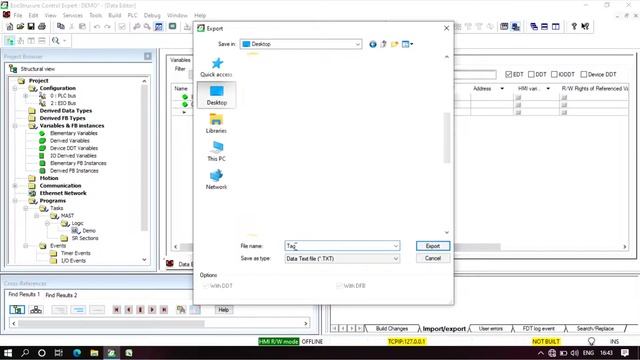Open Quick access in Export sidebar
Viewport: 640px width, 360px height.
(x=216, y=67)
